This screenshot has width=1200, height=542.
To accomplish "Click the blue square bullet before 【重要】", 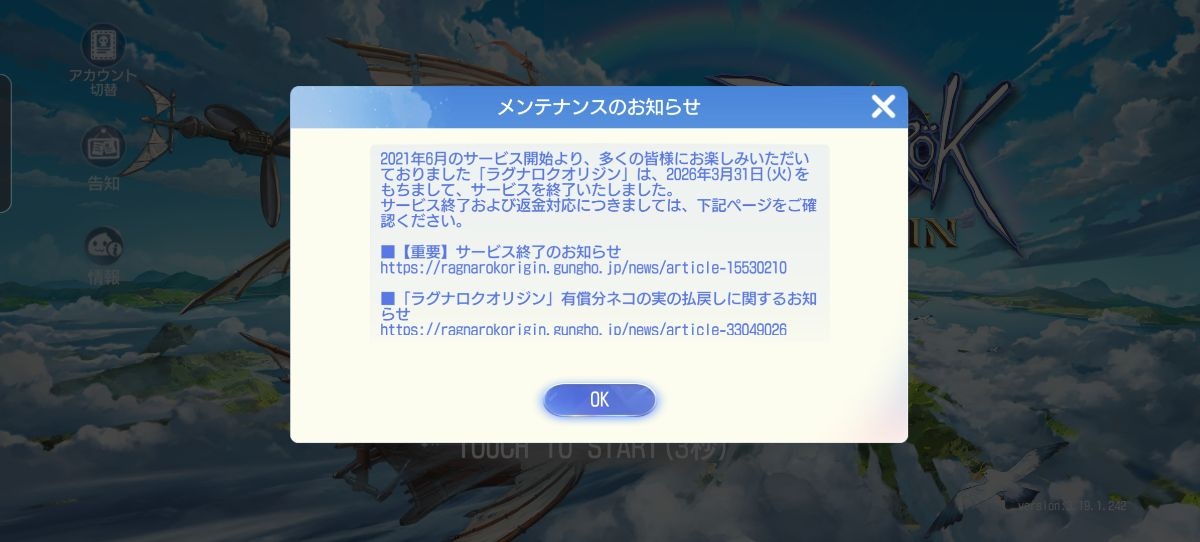I will click(388, 252).
